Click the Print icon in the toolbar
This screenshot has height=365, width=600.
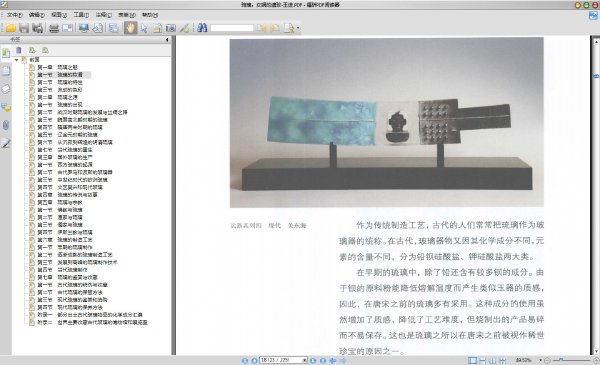(x=54, y=28)
